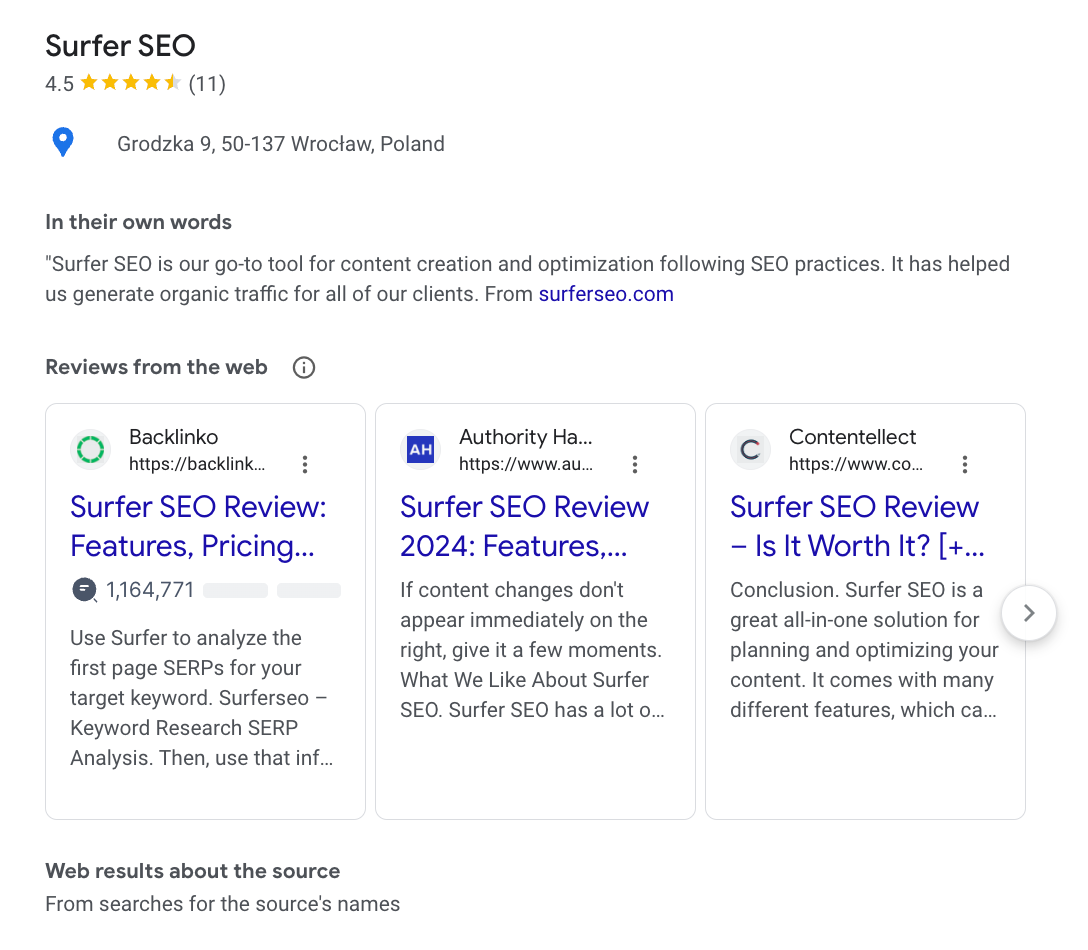Click the Backlinko green circle favicon
This screenshot has height=950, width=1088.
click(x=91, y=450)
